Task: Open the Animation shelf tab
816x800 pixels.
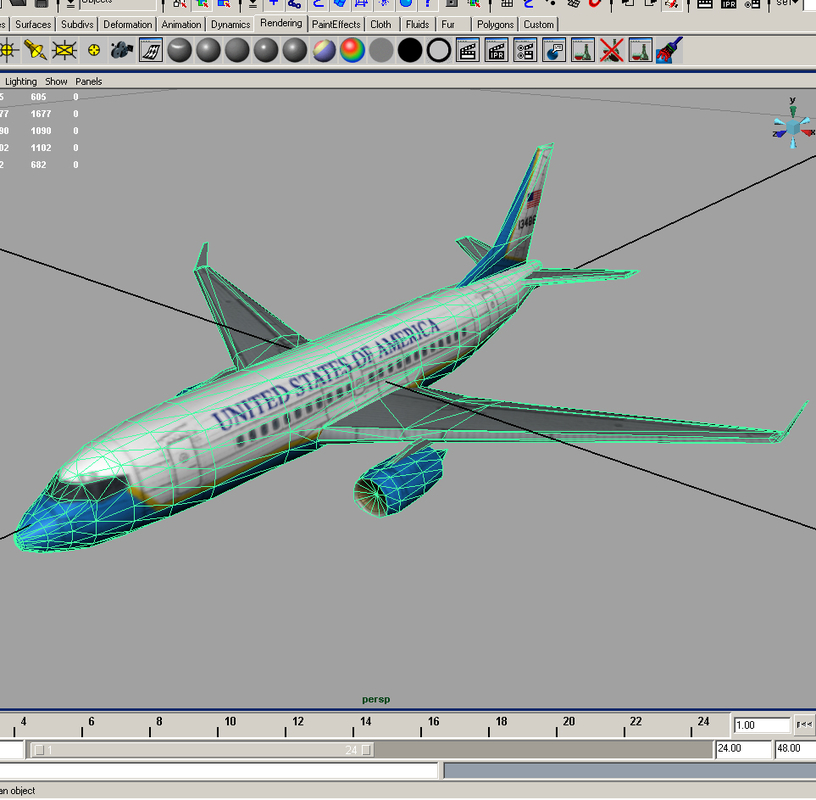Action: [181, 24]
